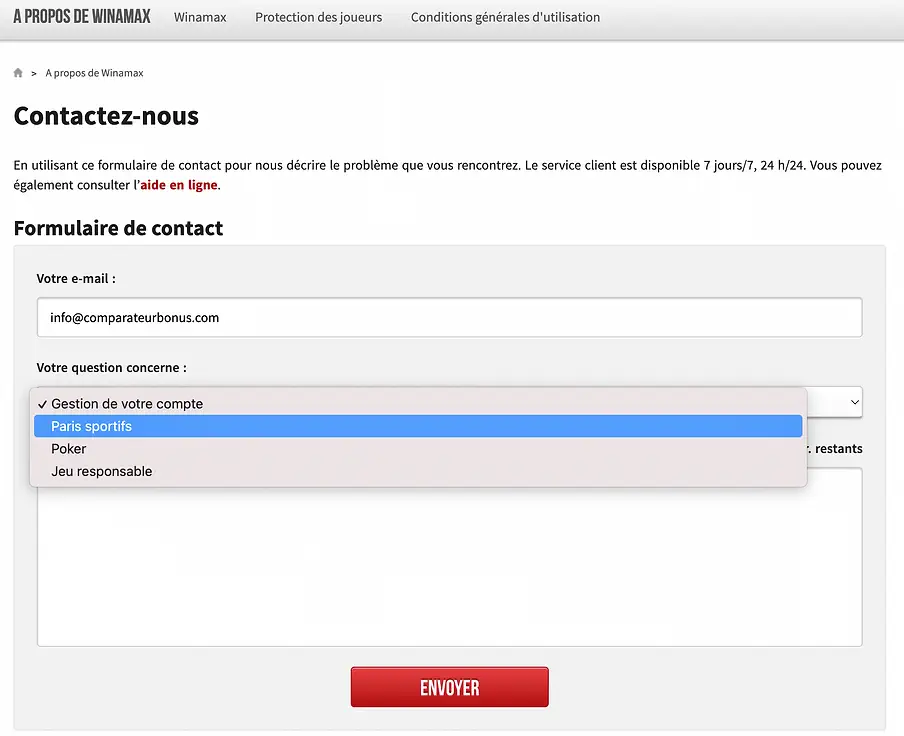
Task: Click the A PROPOS DE WINAMAX logo
Action: click(x=81, y=16)
